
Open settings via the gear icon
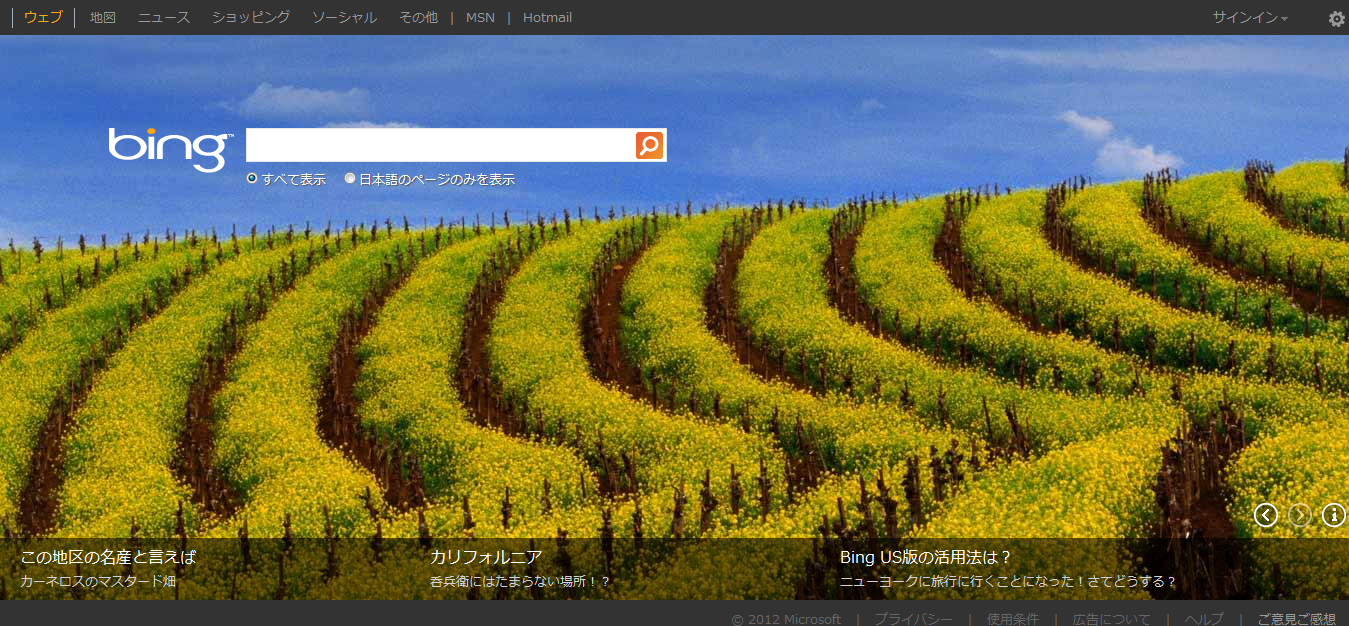pos(1336,18)
